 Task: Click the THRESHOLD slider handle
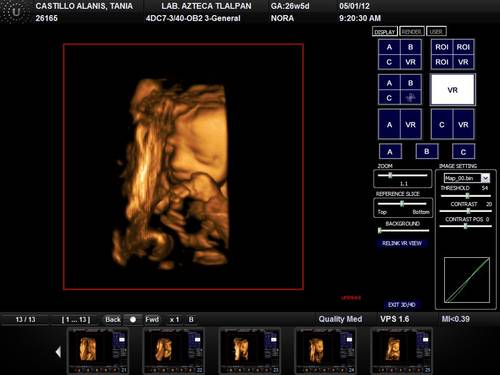pyautogui.click(x=468, y=196)
